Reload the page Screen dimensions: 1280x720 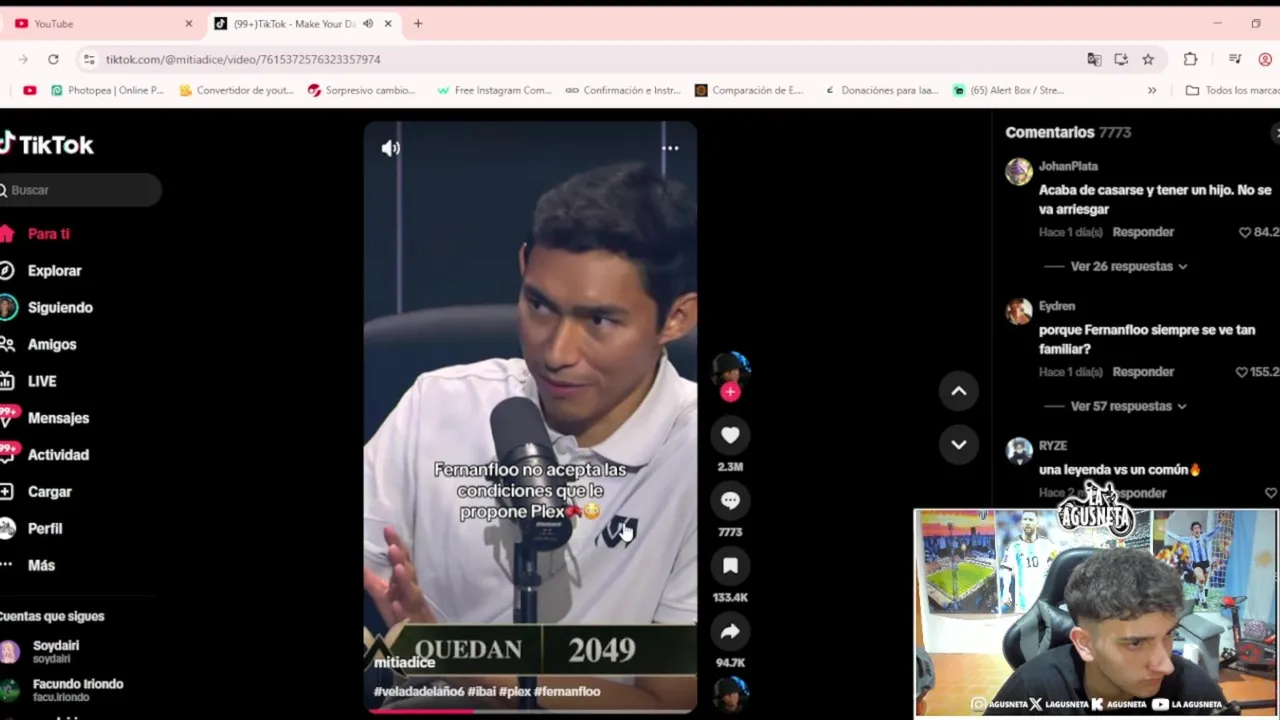(53, 59)
